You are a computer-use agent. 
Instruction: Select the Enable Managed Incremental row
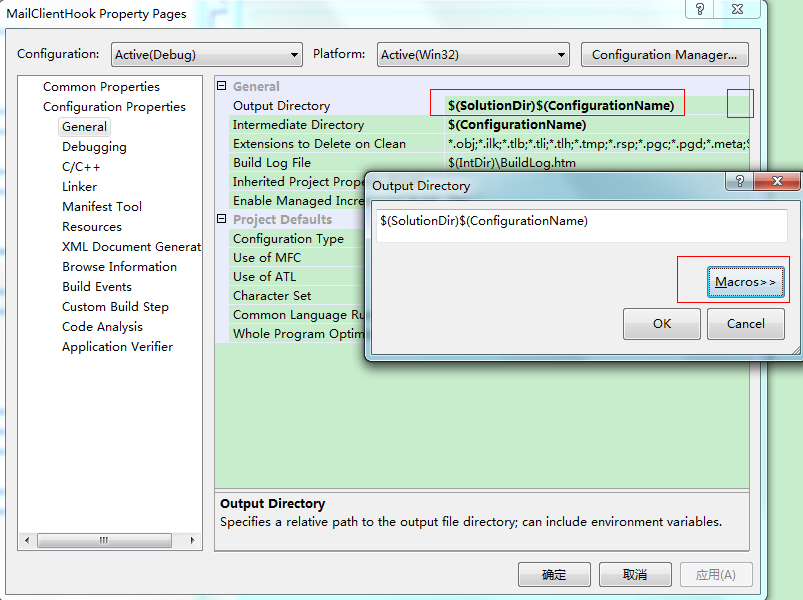tap(297, 201)
